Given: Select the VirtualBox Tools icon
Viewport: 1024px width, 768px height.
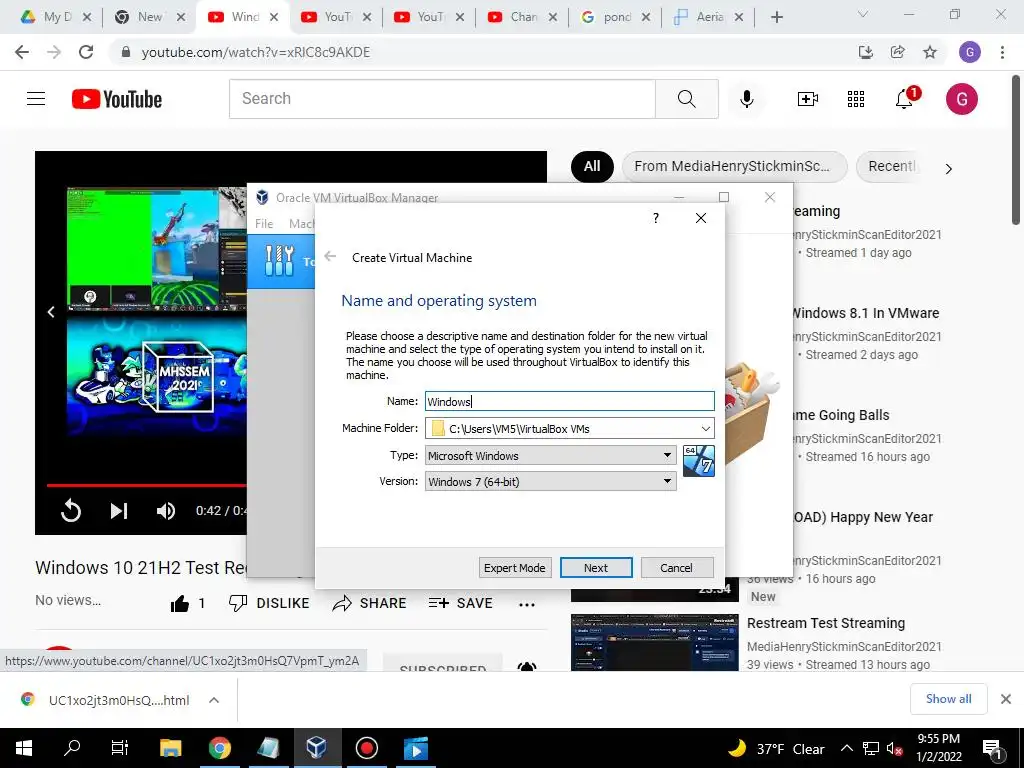Looking at the screenshot, I should (280, 261).
